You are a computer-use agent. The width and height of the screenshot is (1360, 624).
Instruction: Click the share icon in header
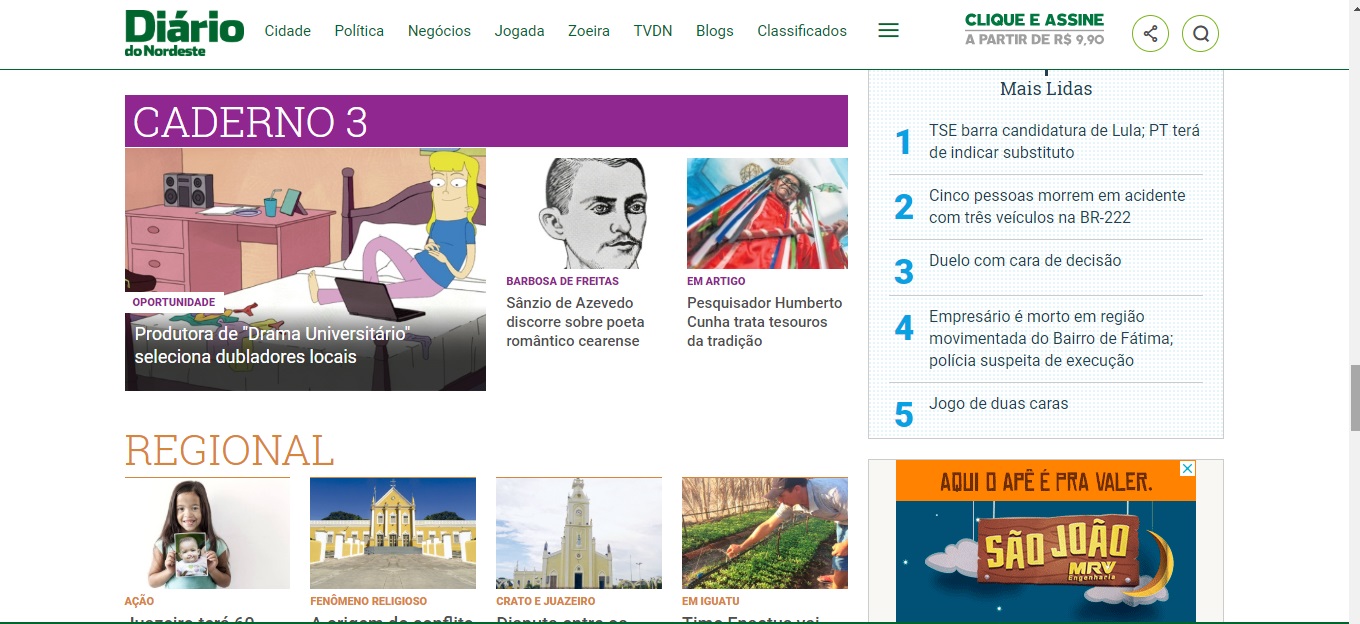1150,34
